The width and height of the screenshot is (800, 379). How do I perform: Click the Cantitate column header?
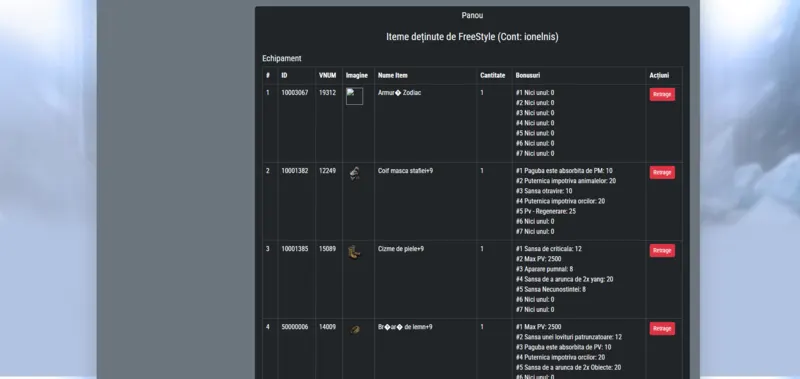tap(492, 75)
